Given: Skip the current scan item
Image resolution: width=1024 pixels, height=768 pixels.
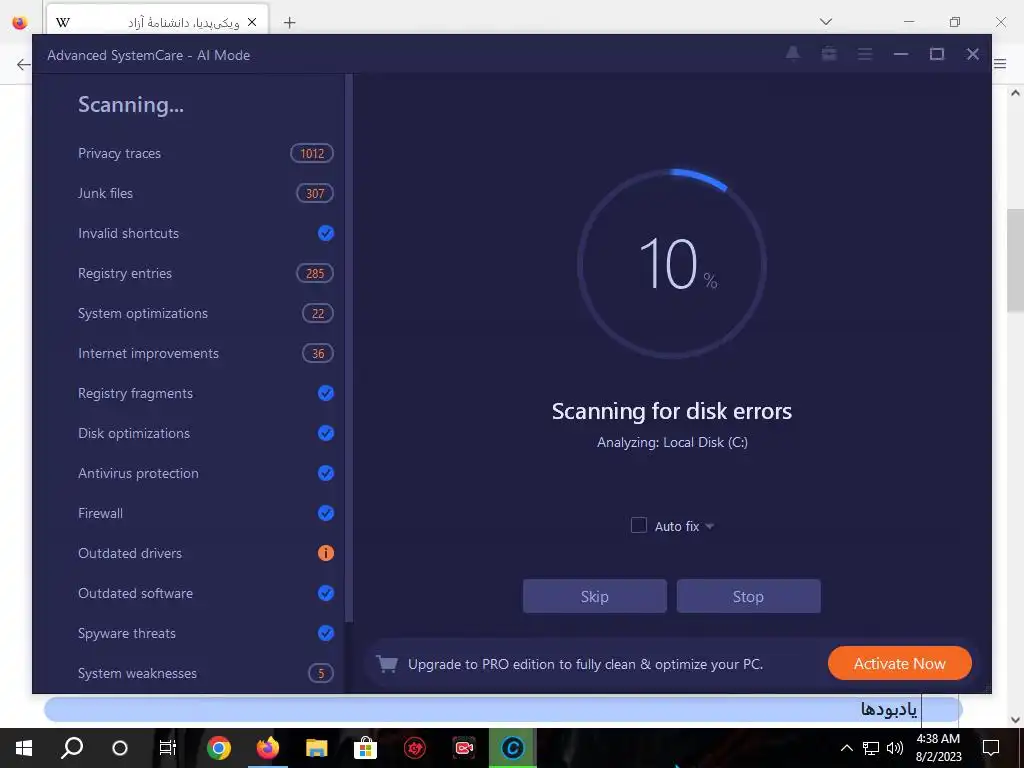Looking at the screenshot, I should pyautogui.click(x=594, y=596).
